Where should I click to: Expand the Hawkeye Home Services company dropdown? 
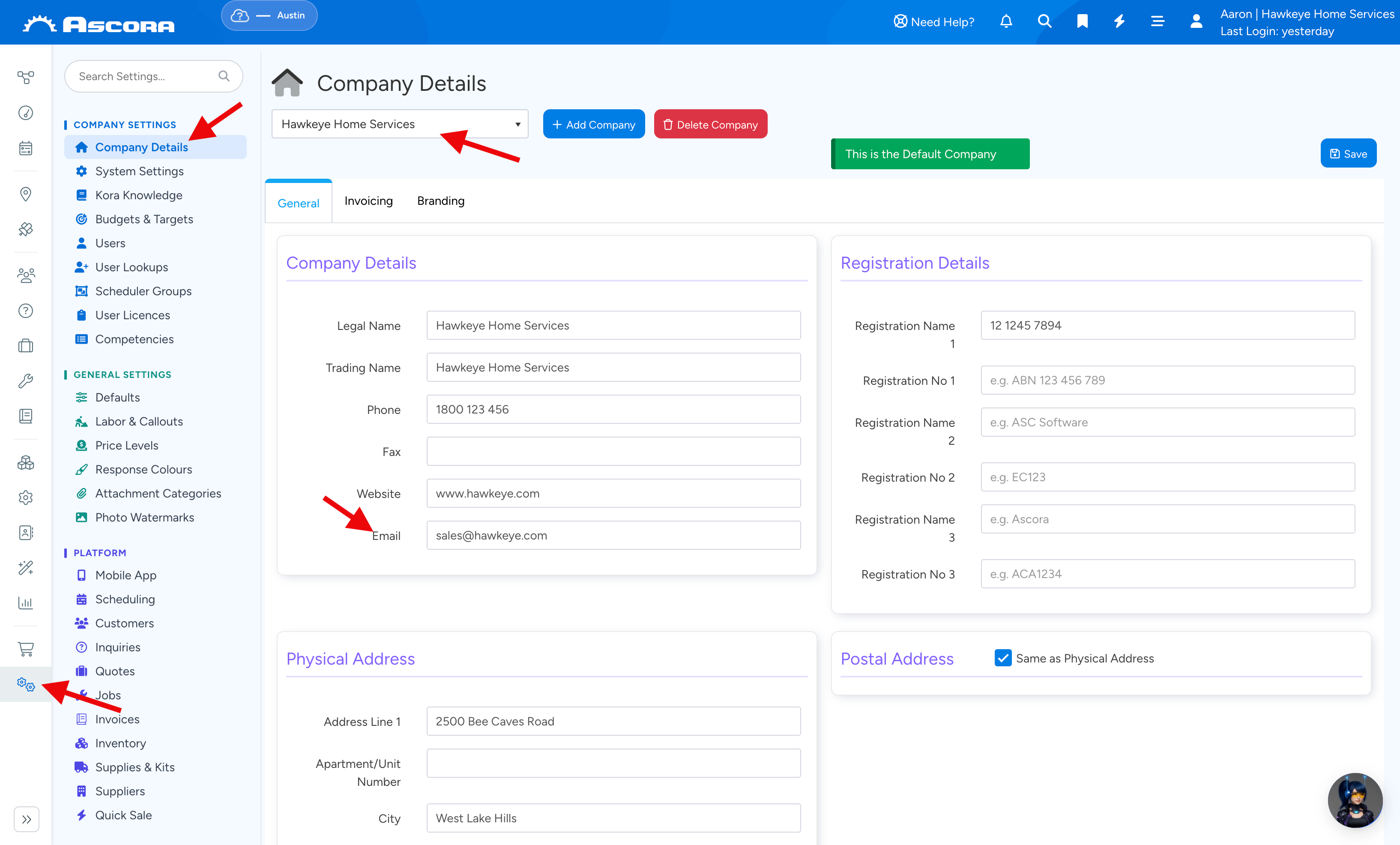click(400, 124)
